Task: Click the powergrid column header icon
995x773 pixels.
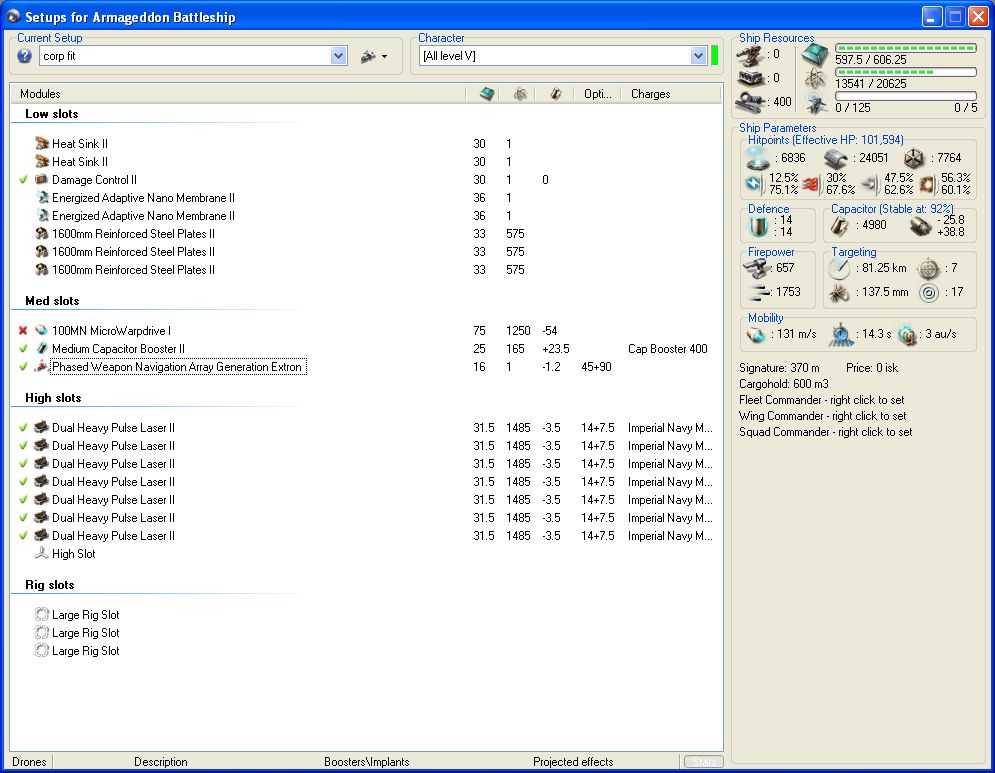Action: click(520, 94)
